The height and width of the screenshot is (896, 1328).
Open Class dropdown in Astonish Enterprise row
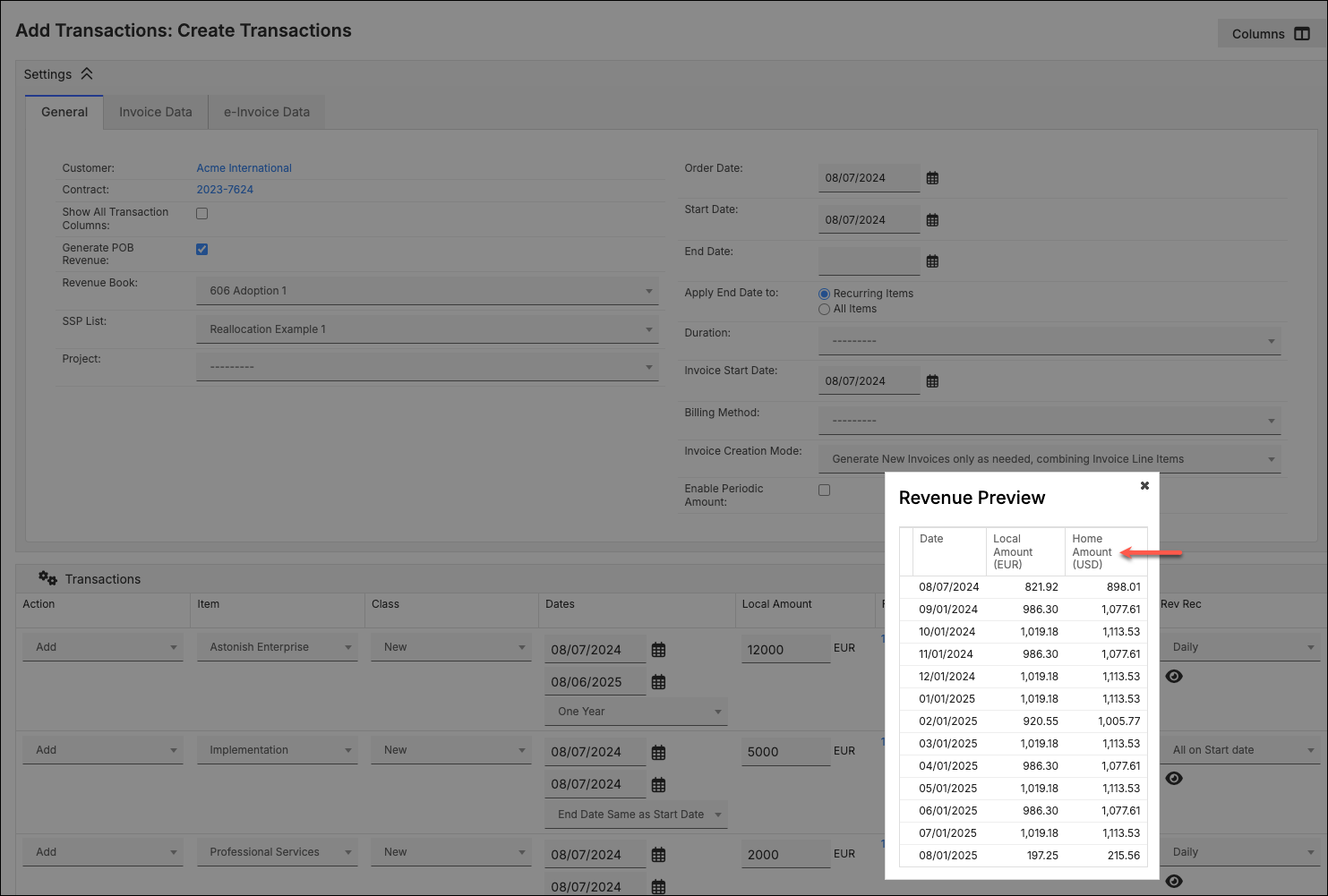[x=451, y=647]
